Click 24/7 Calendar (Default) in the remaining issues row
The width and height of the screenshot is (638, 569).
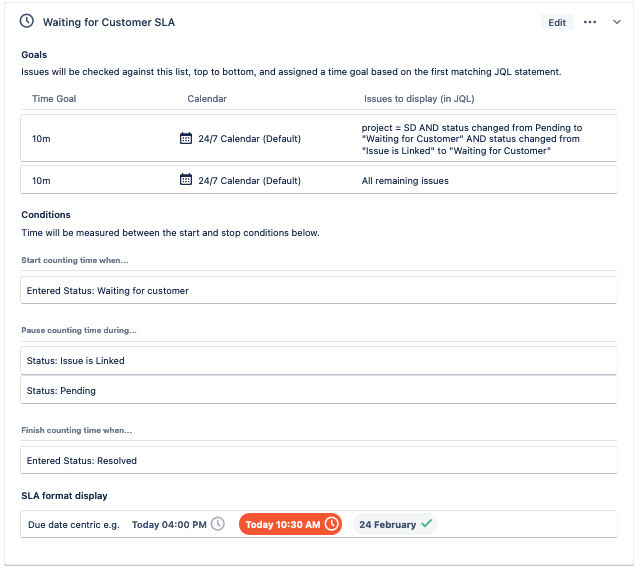249,181
